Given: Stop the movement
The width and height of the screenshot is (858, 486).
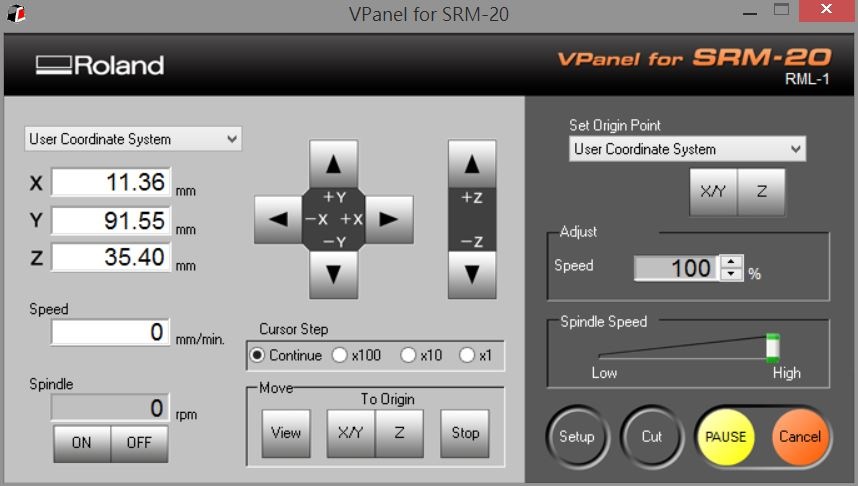Looking at the screenshot, I should click(465, 433).
